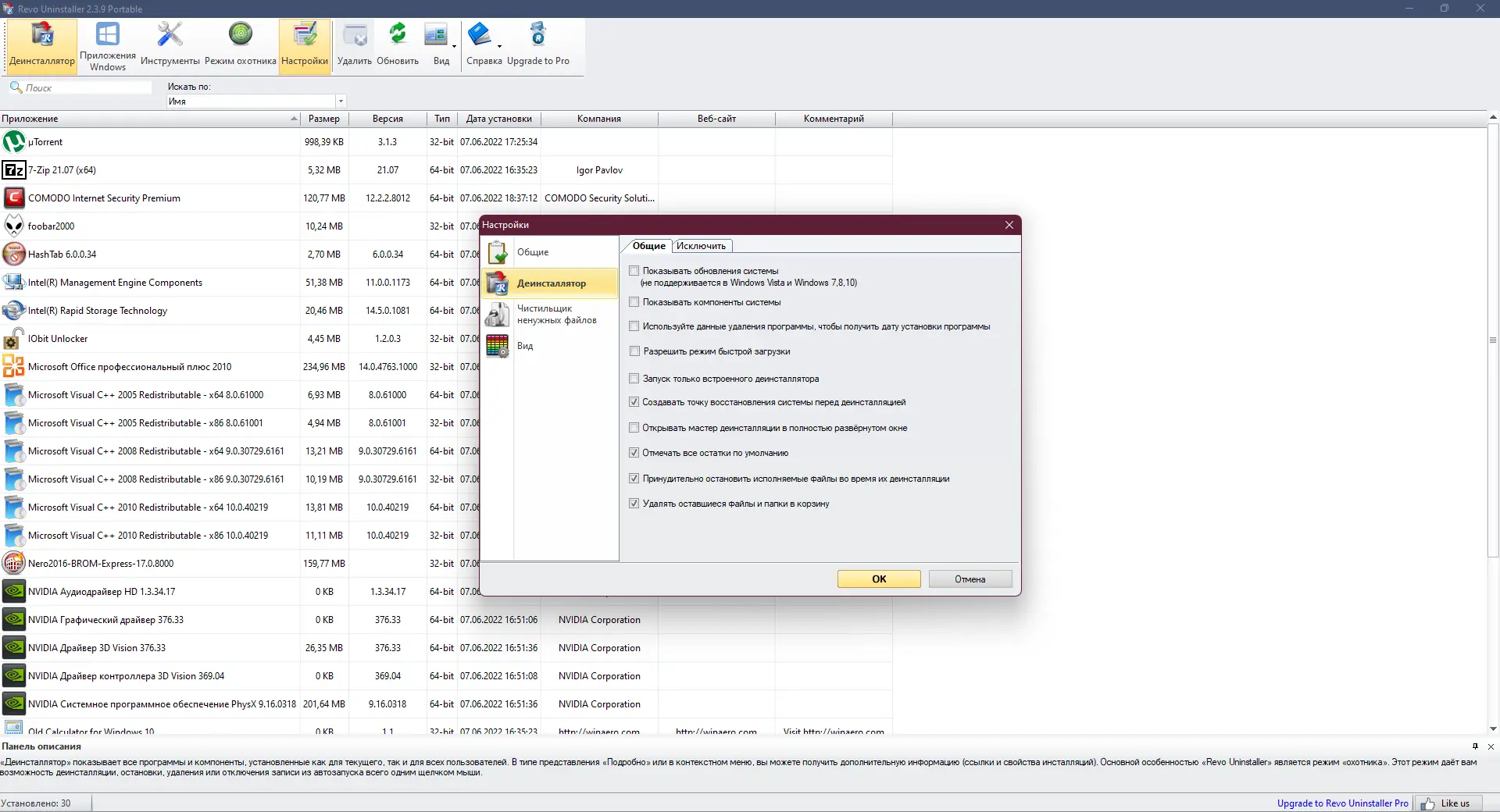Toggle Используйте данные удаления программы checkbox
The height and width of the screenshot is (812, 1500).
(x=634, y=326)
